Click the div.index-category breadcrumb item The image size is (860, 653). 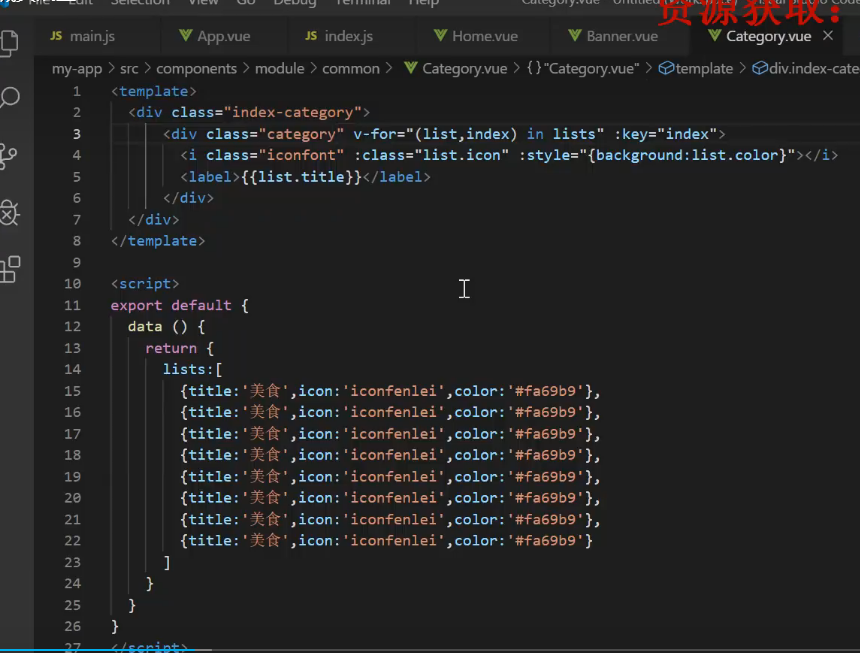(806, 69)
